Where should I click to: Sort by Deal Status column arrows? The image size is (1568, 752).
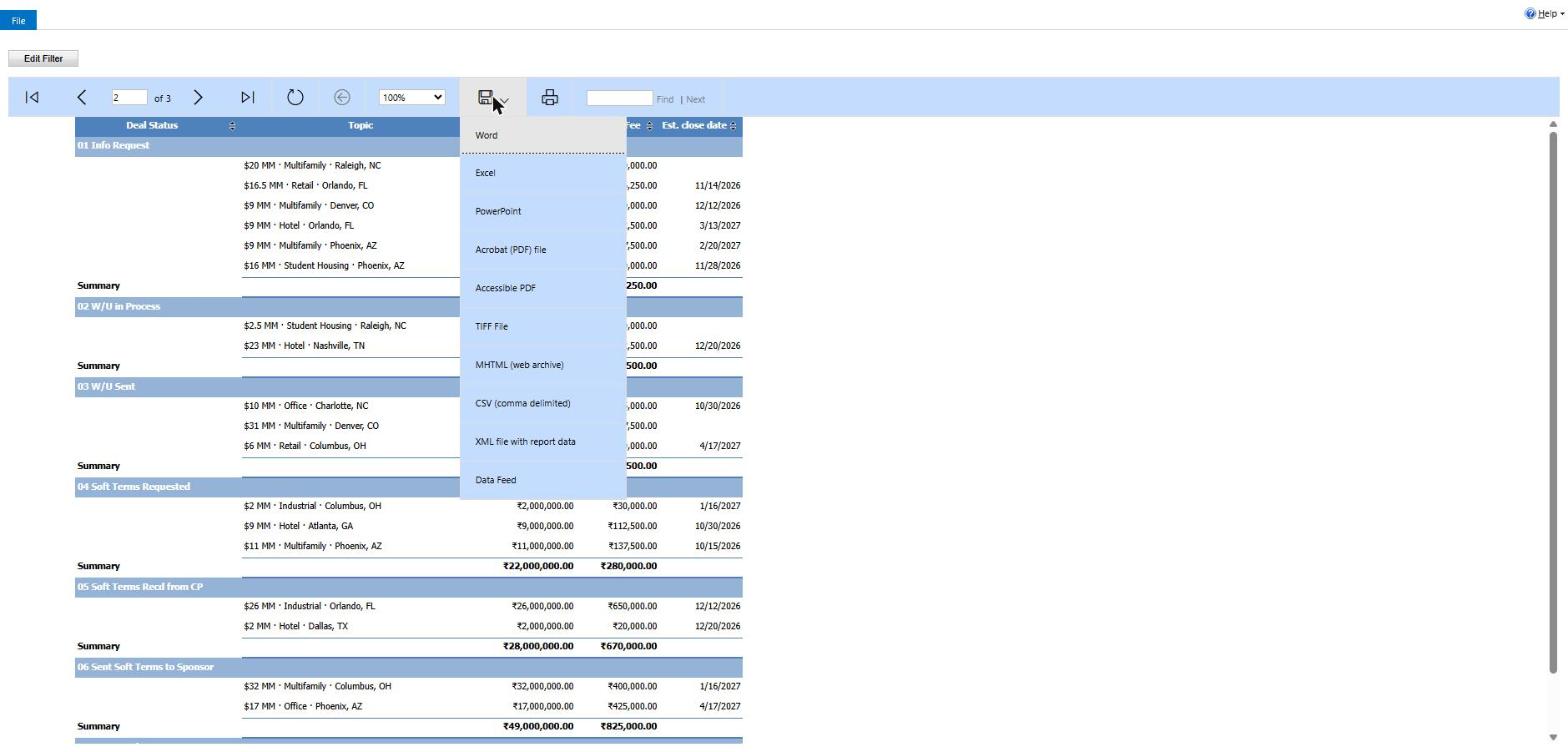tap(232, 126)
